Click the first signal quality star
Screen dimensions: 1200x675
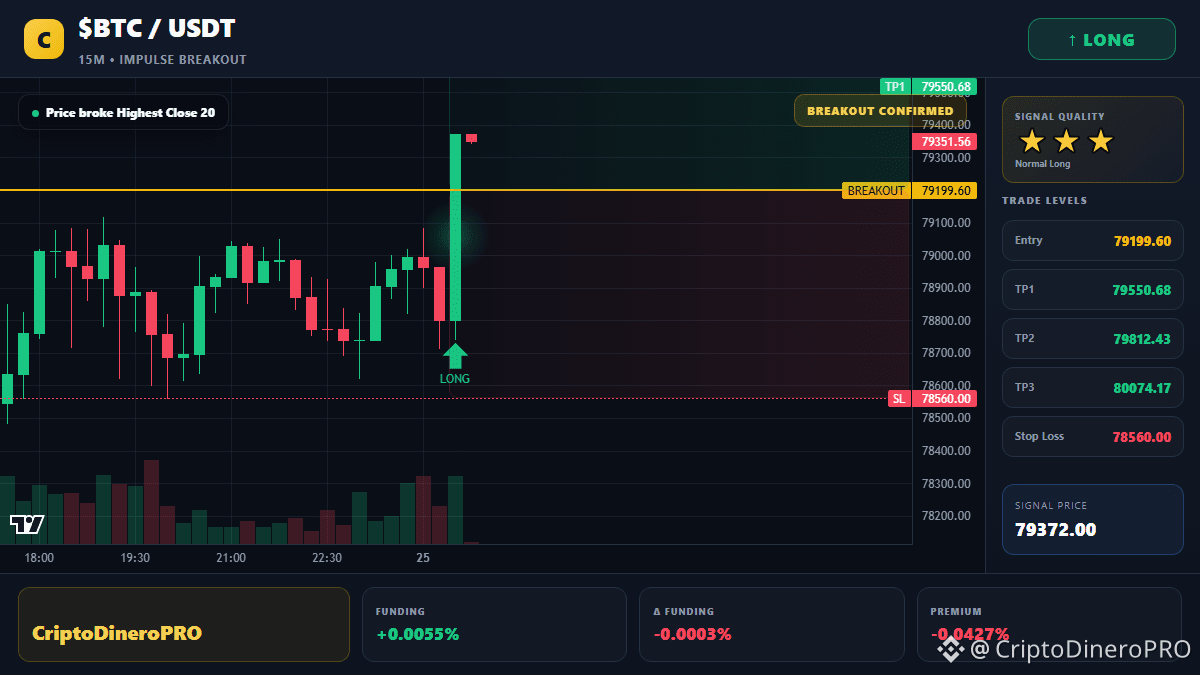(x=1032, y=141)
